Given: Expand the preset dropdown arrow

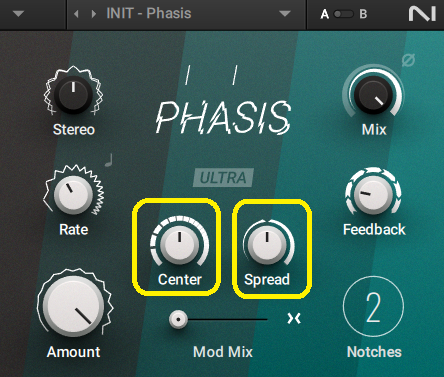Looking at the screenshot, I should (285, 14).
